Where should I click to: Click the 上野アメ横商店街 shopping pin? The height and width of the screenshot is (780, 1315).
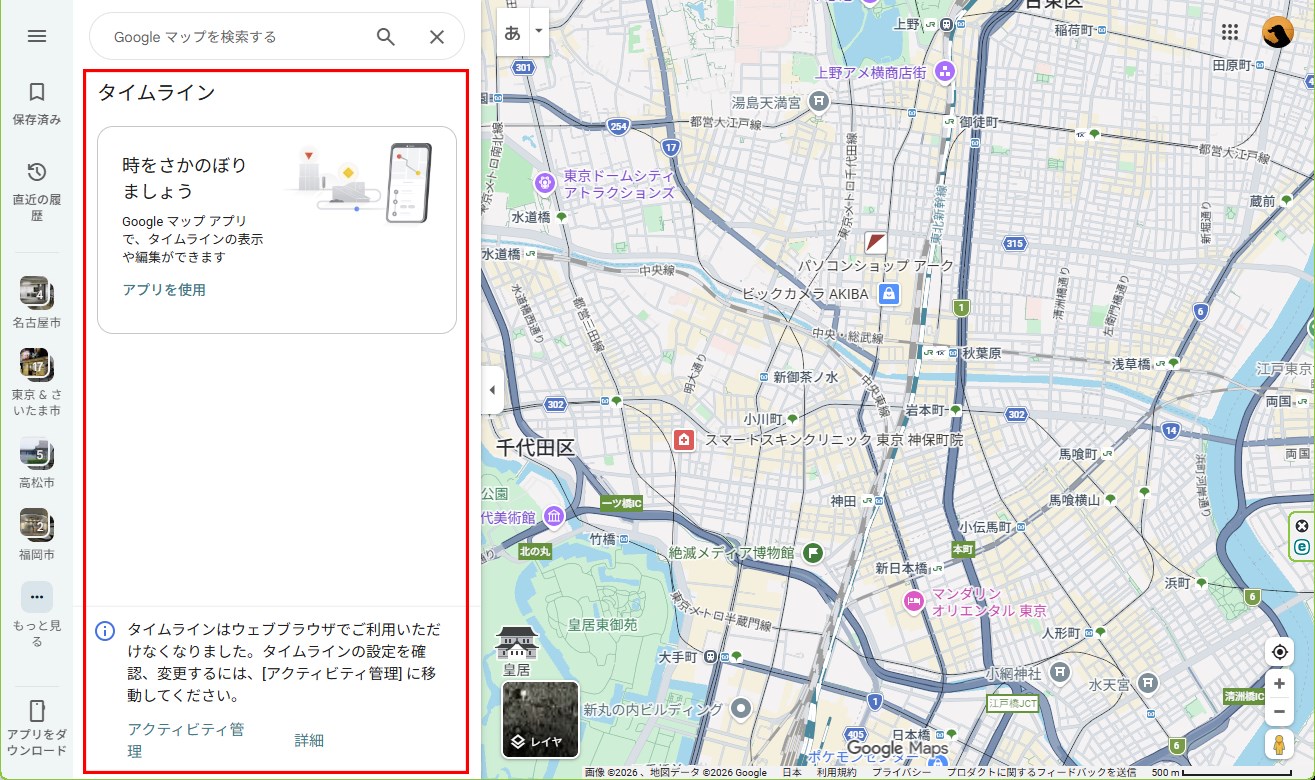[x=945, y=72]
